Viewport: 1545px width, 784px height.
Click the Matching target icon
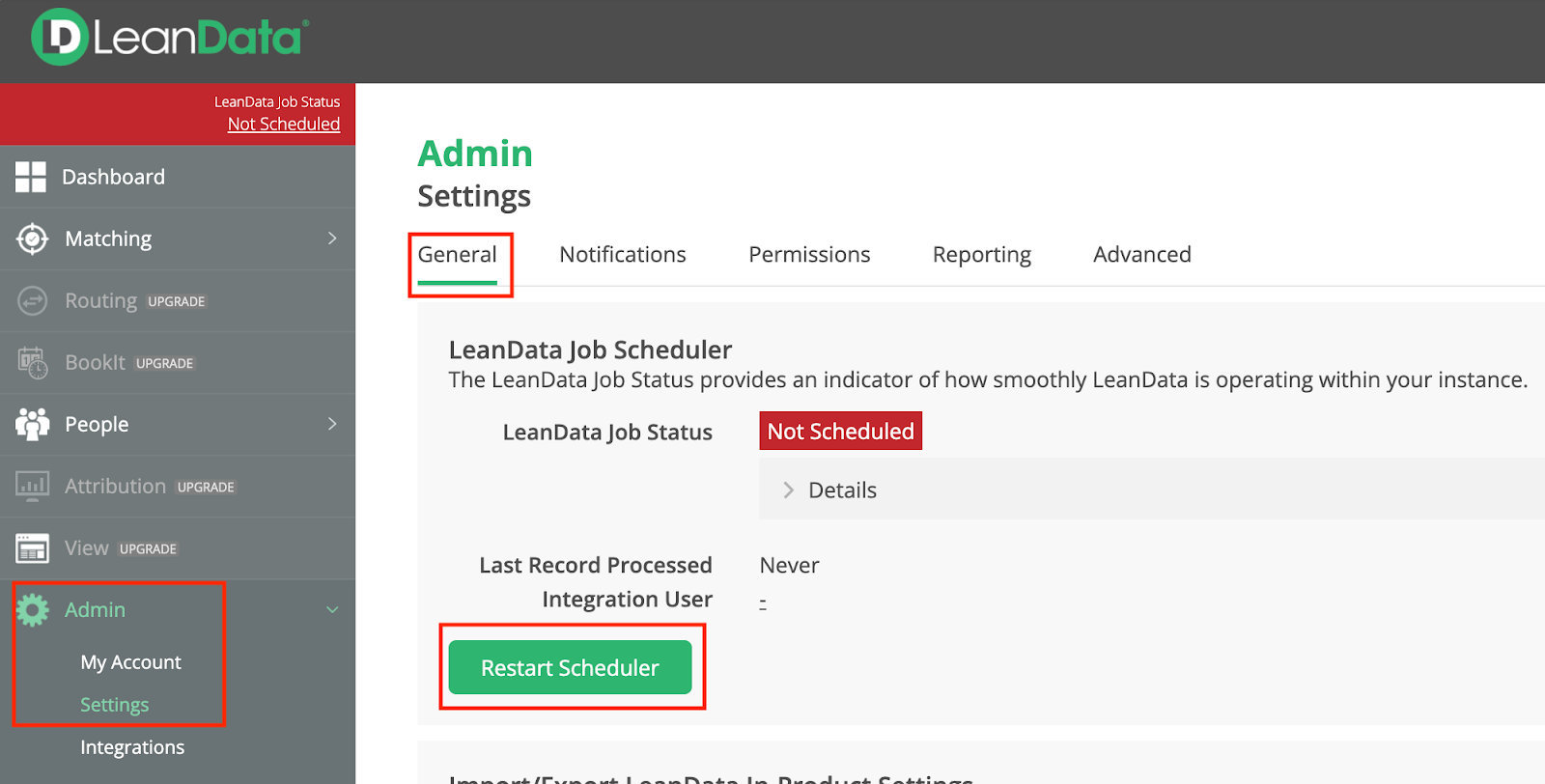pos(32,238)
